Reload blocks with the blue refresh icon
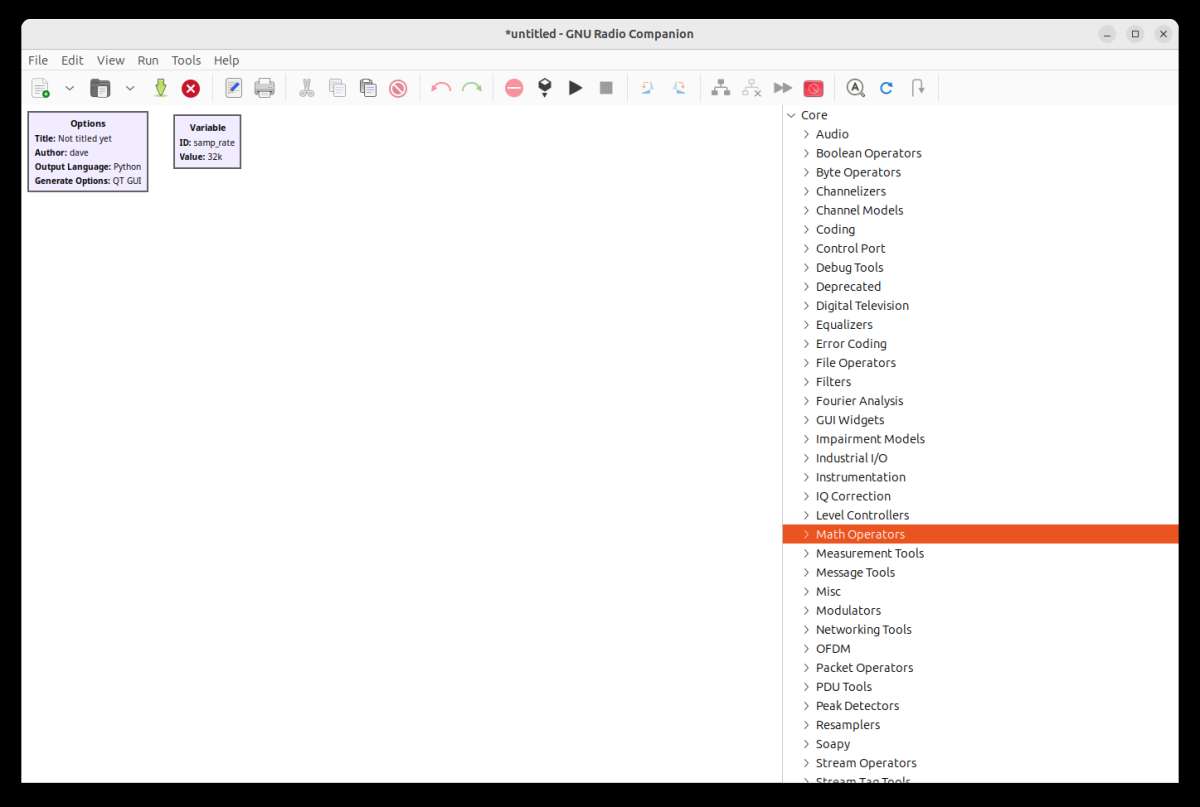Screen dimensions: 1200x807 click(886, 88)
